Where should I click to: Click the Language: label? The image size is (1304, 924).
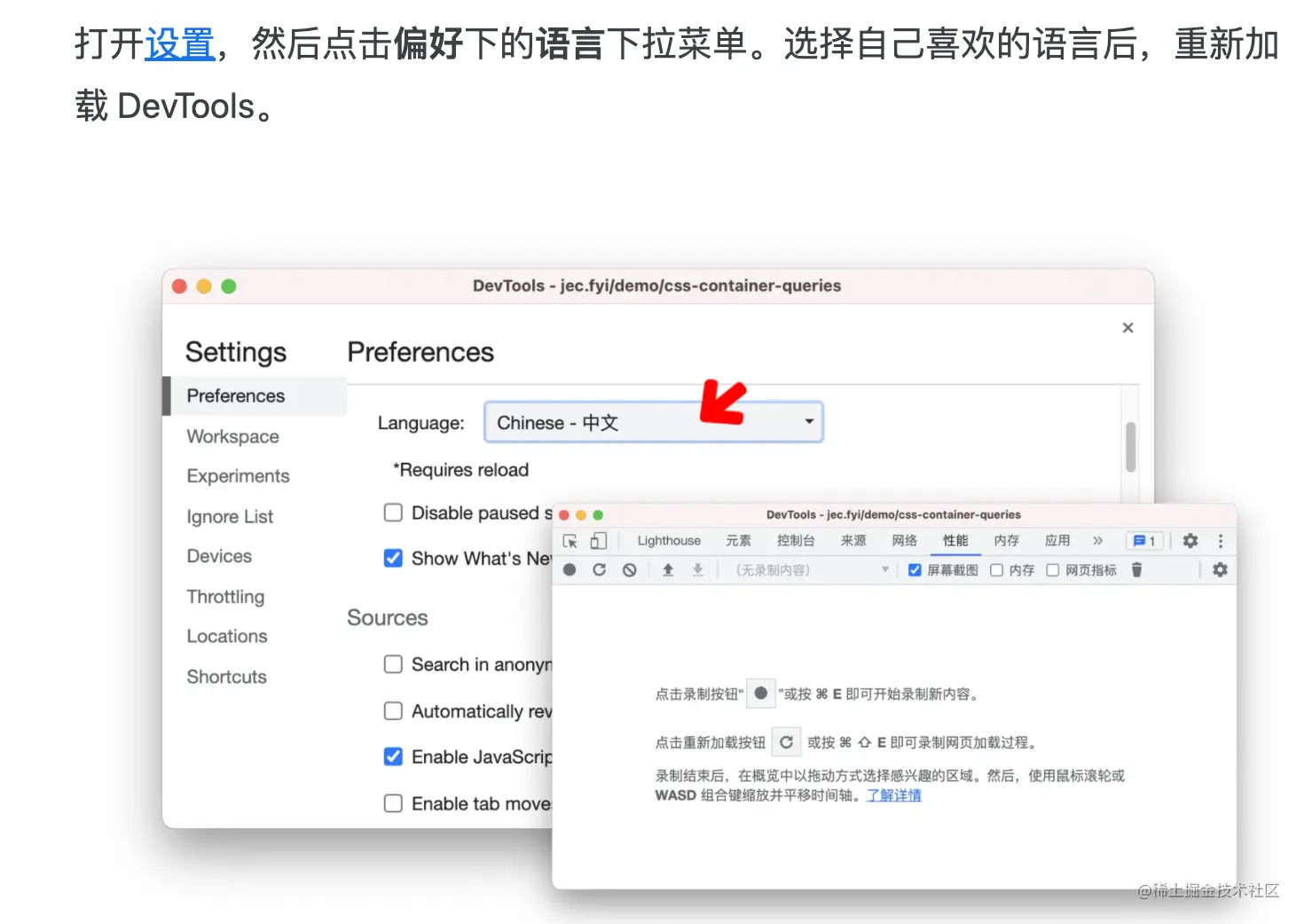421,423
